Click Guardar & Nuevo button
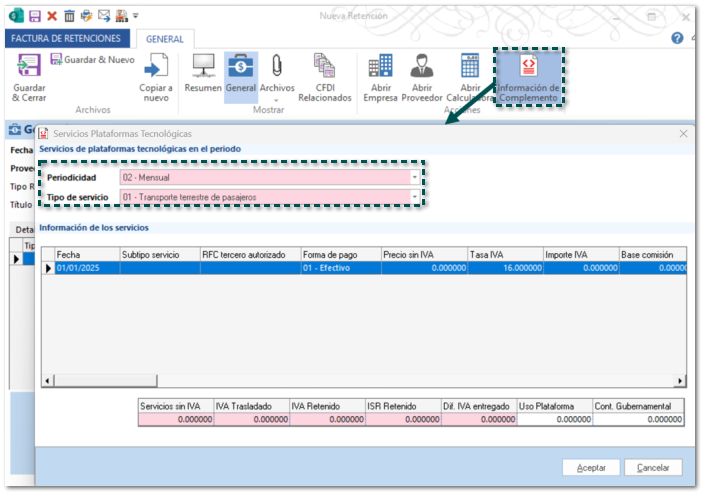This screenshot has width=704, height=495. [x=92, y=60]
